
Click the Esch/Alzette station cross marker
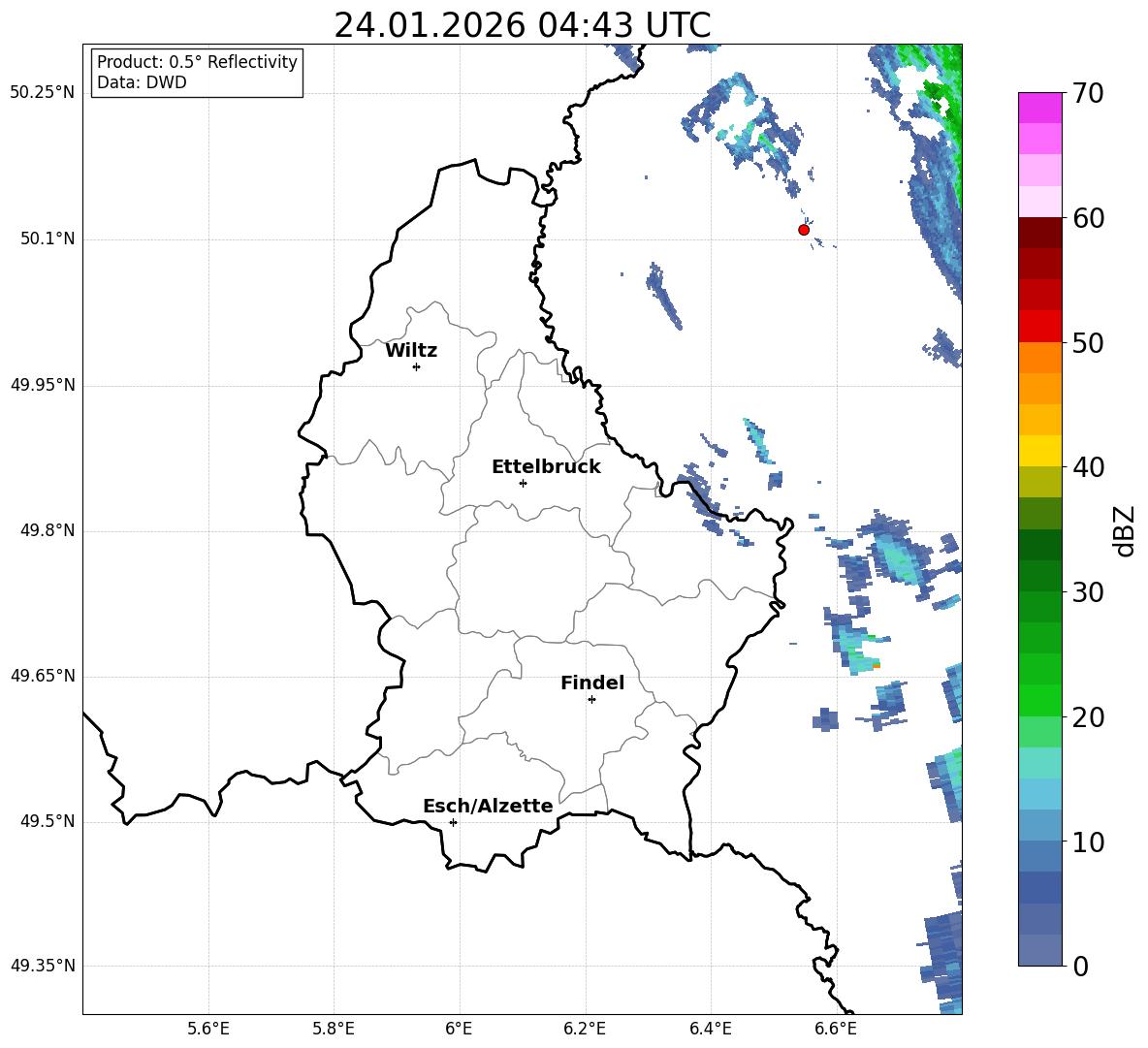pyautogui.click(x=453, y=822)
